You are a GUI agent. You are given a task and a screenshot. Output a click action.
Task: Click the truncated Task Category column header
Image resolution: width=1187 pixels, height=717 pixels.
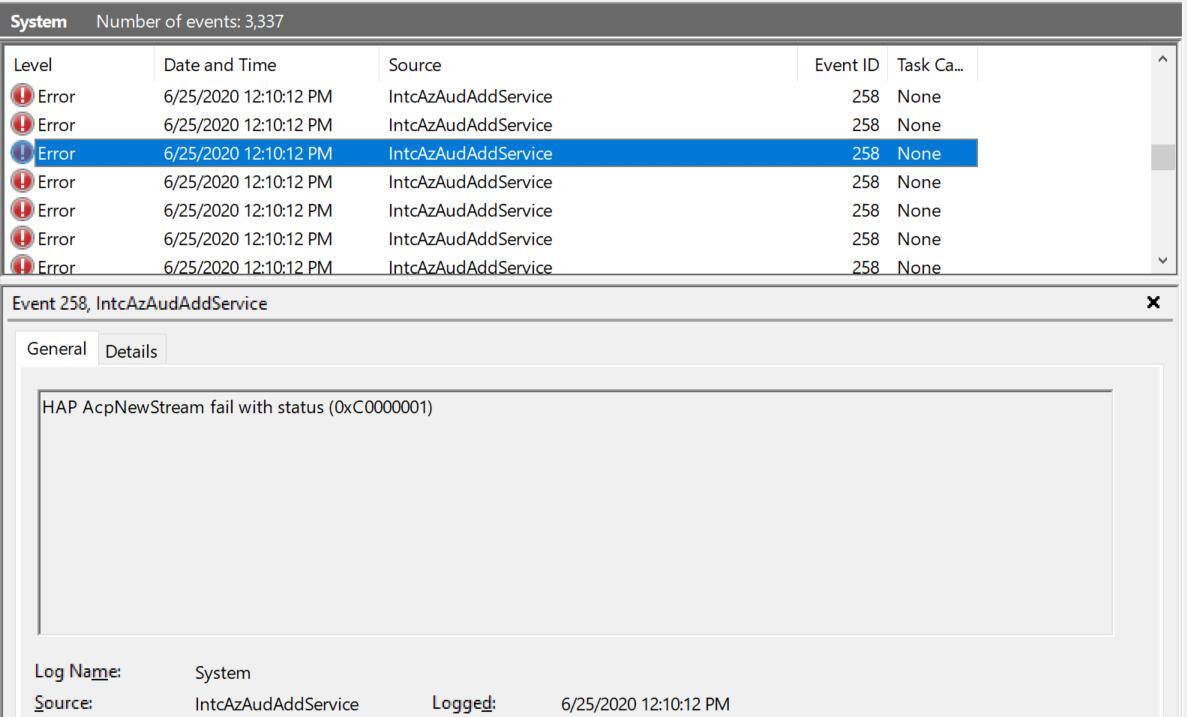click(930, 65)
